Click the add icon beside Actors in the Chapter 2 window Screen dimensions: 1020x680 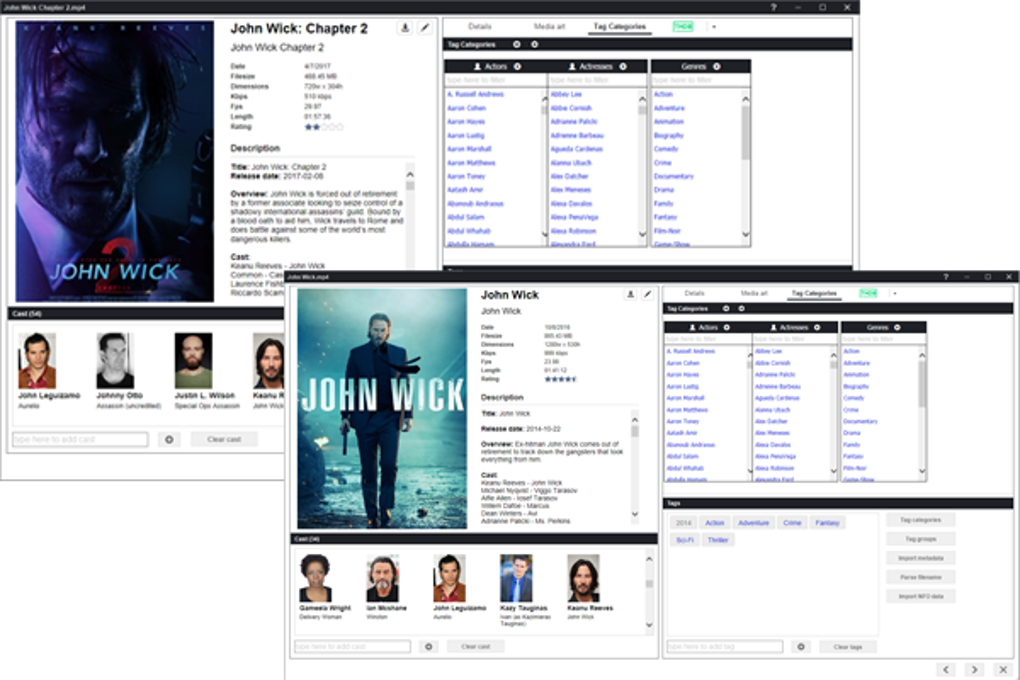tap(518, 66)
